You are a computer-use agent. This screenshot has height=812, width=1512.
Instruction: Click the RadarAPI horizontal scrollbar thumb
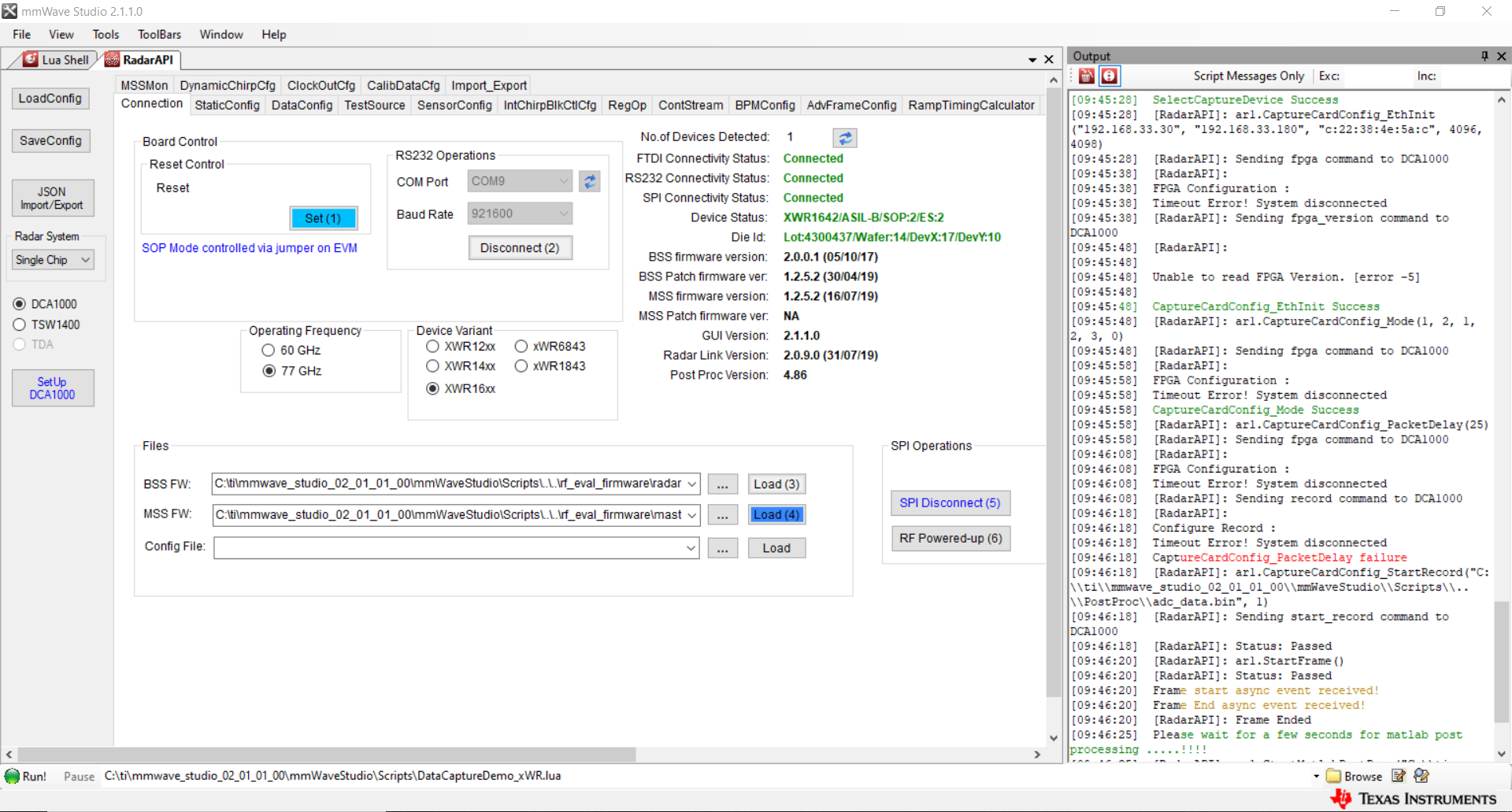point(326,755)
